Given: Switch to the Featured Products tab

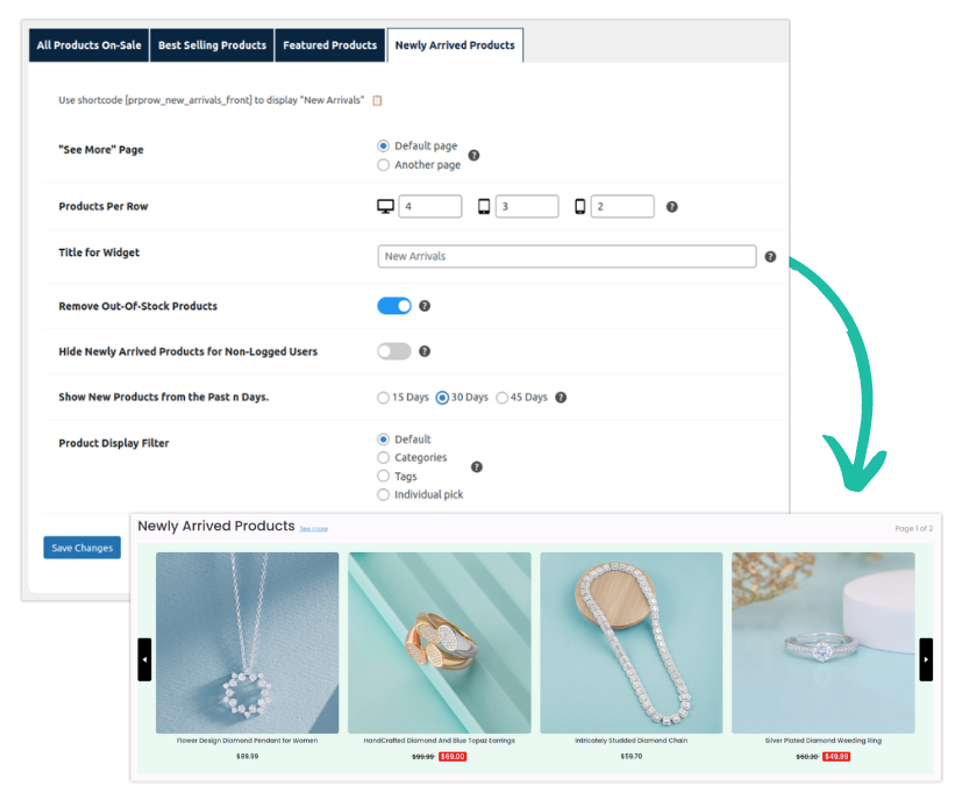Looking at the screenshot, I should pos(330,45).
